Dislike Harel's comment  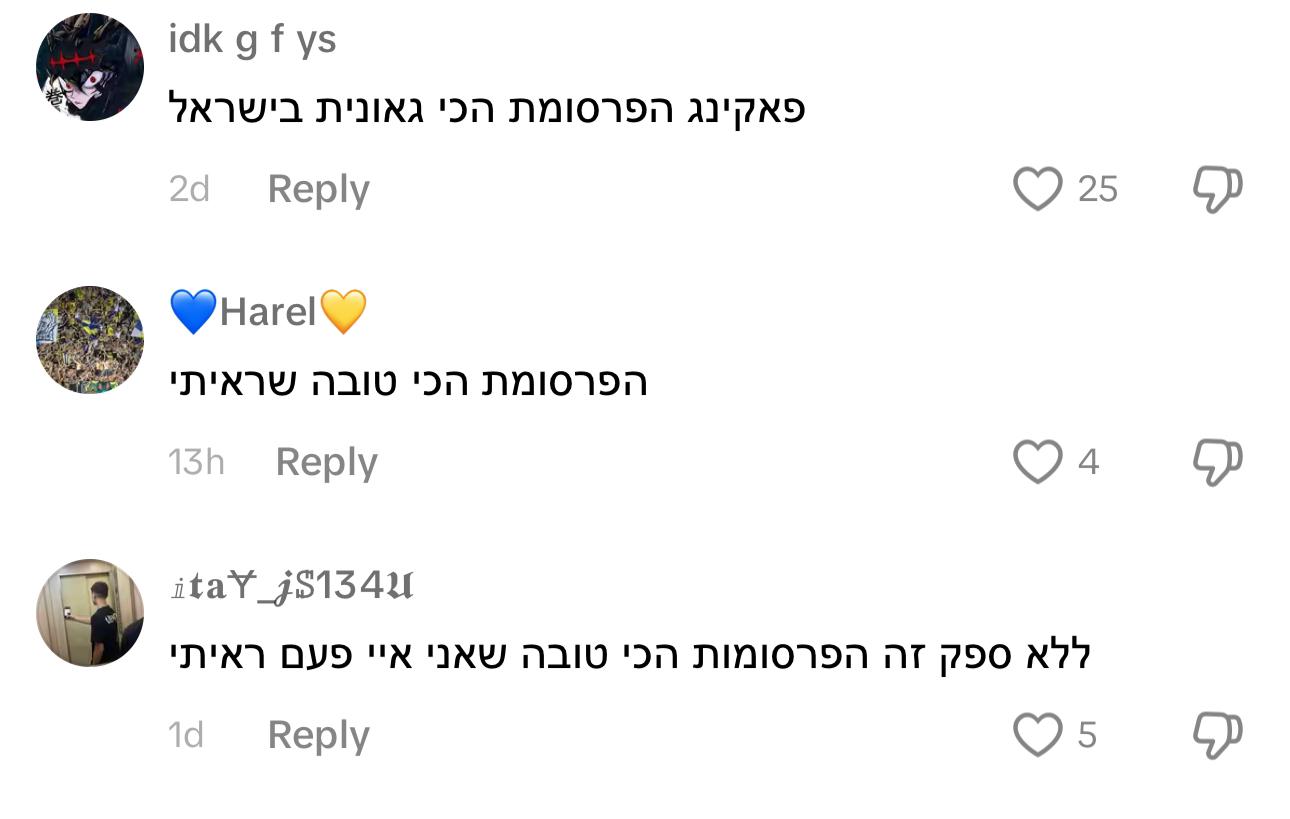point(1217,462)
